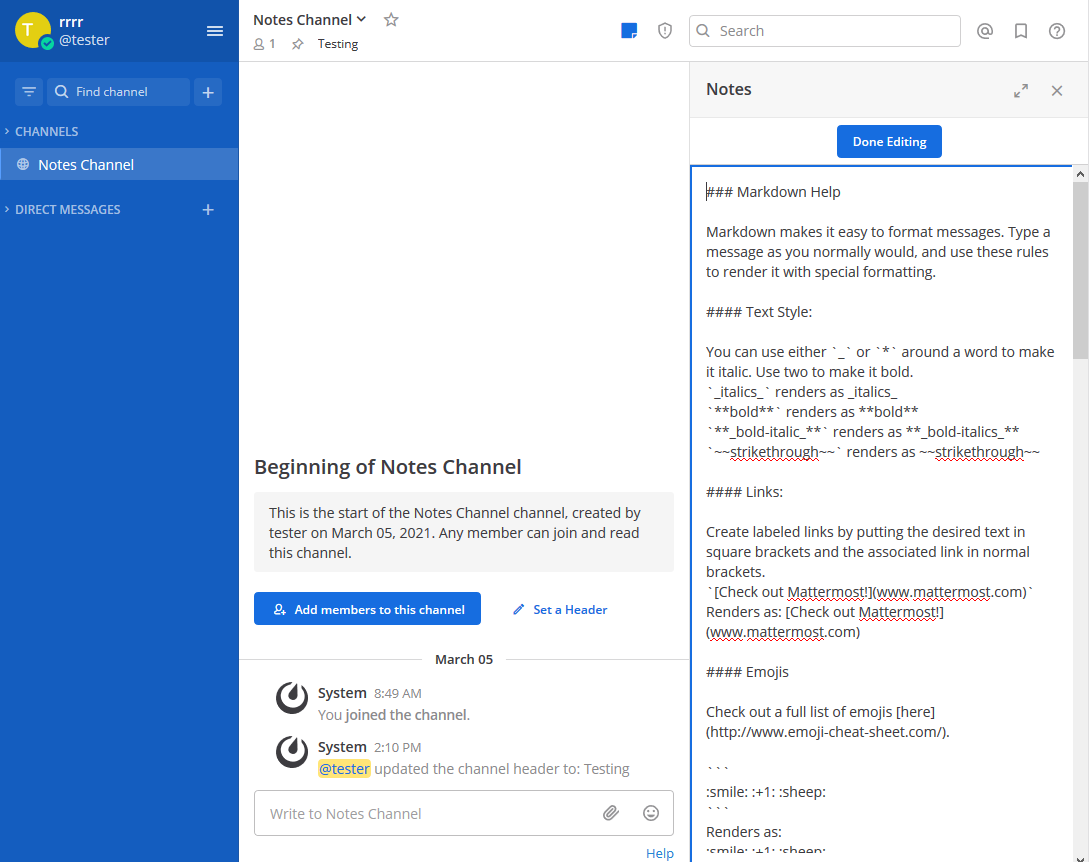Click the Beginning of Notes Channel heading
The width and height of the screenshot is (1089, 862).
(x=388, y=467)
